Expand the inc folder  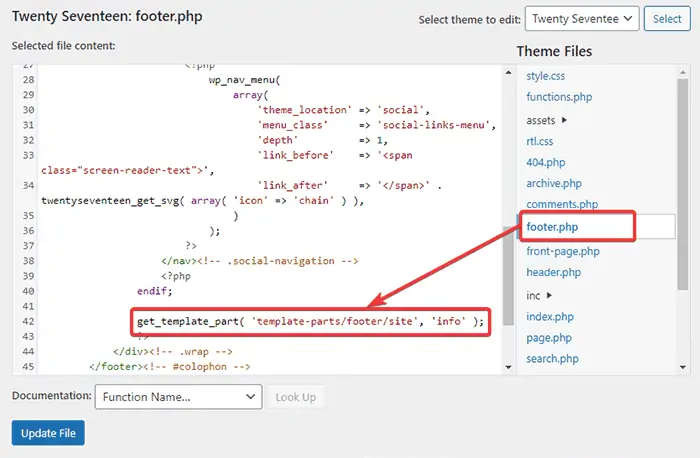click(x=540, y=295)
